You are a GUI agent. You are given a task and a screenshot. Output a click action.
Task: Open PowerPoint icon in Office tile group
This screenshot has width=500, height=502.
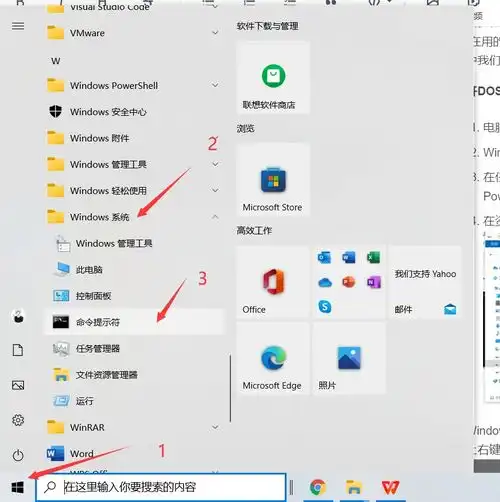(x=349, y=282)
